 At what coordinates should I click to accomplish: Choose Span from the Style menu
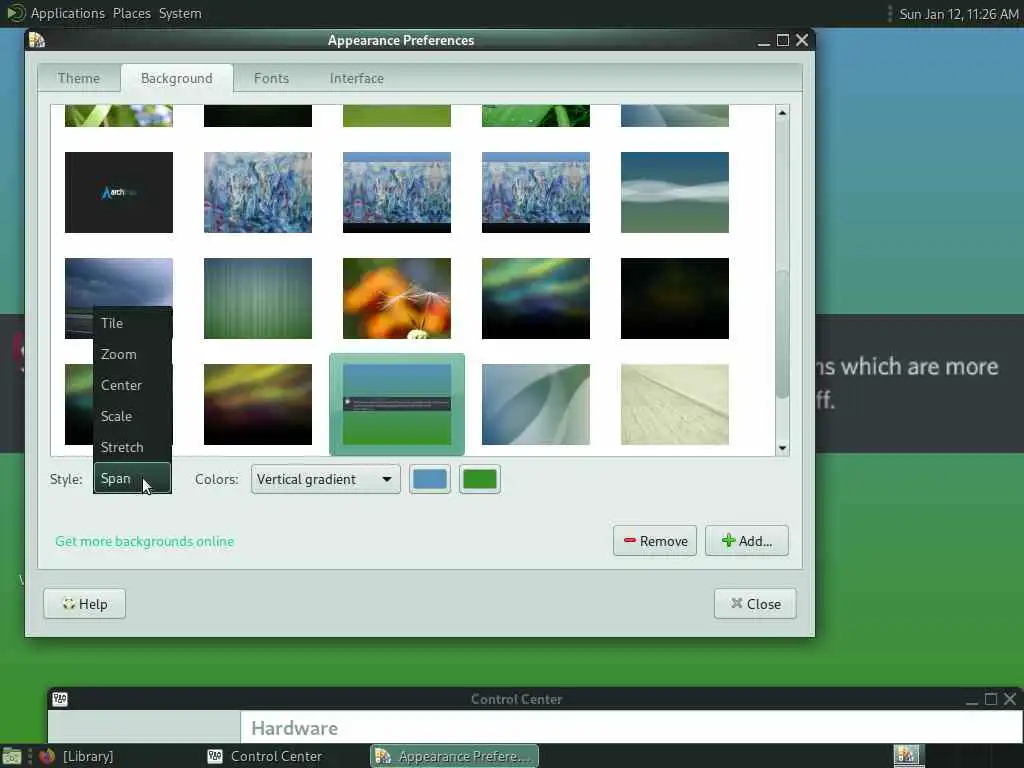pos(133,479)
